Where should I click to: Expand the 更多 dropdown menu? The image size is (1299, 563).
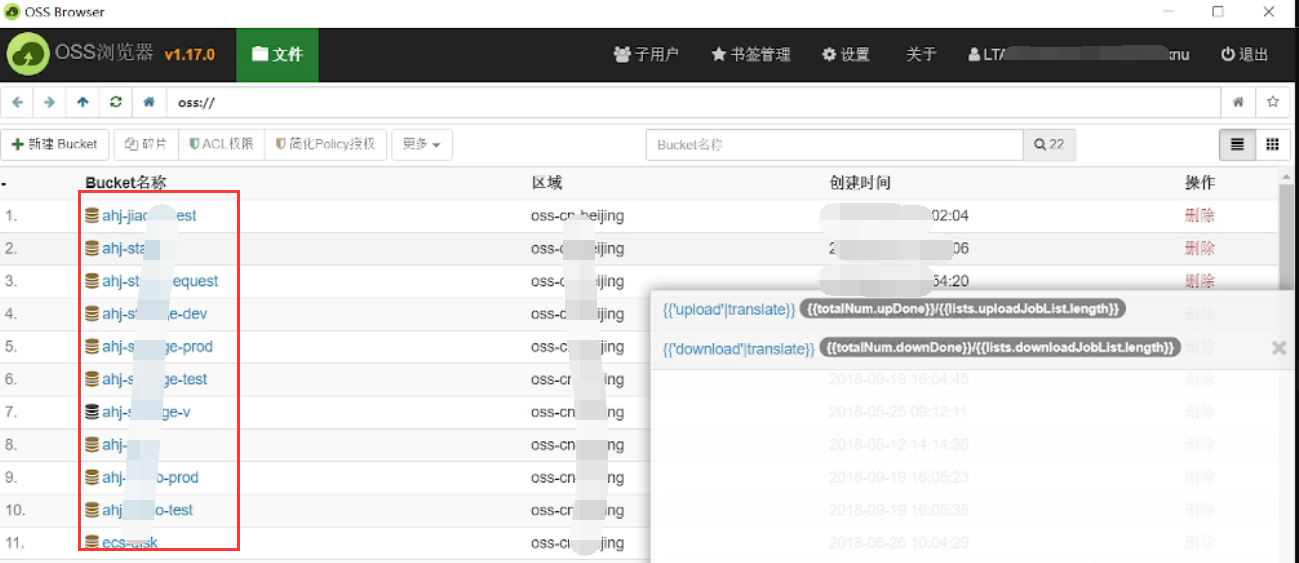[421, 144]
